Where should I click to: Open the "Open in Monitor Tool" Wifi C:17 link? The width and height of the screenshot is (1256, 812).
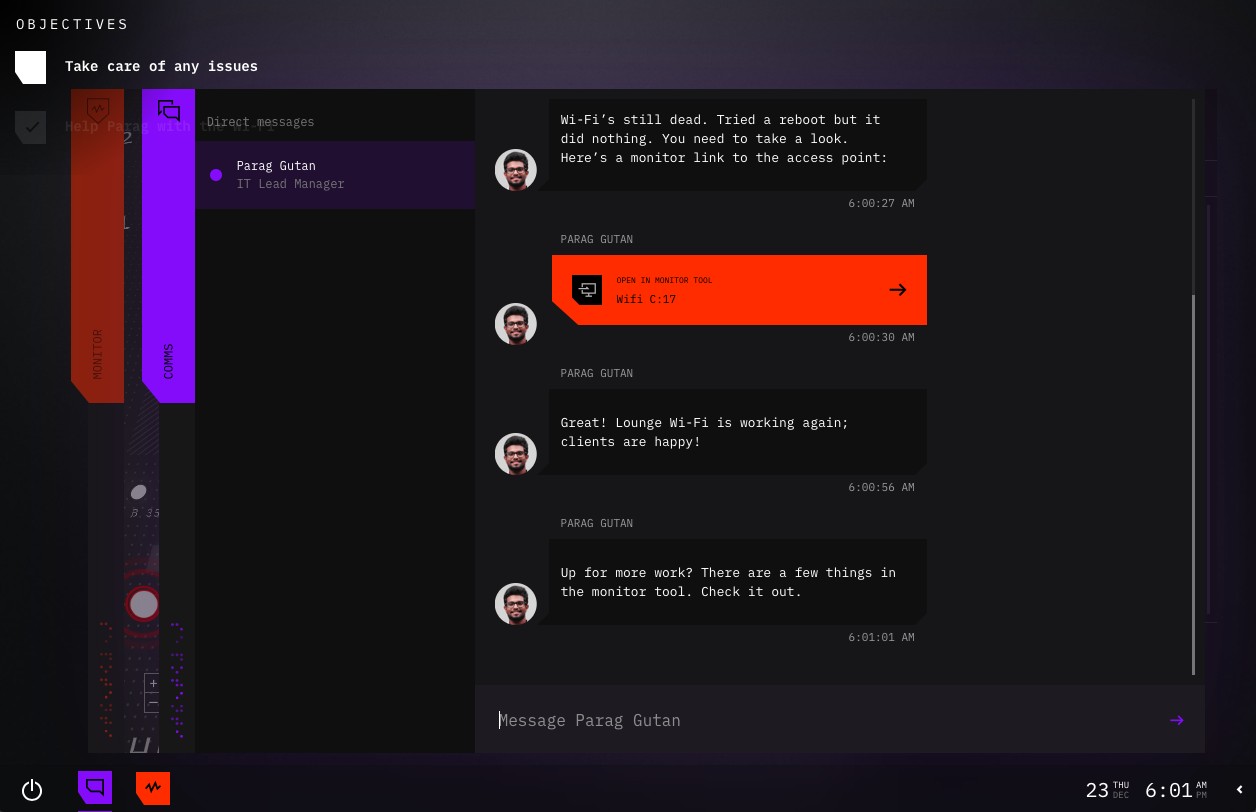point(739,290)
